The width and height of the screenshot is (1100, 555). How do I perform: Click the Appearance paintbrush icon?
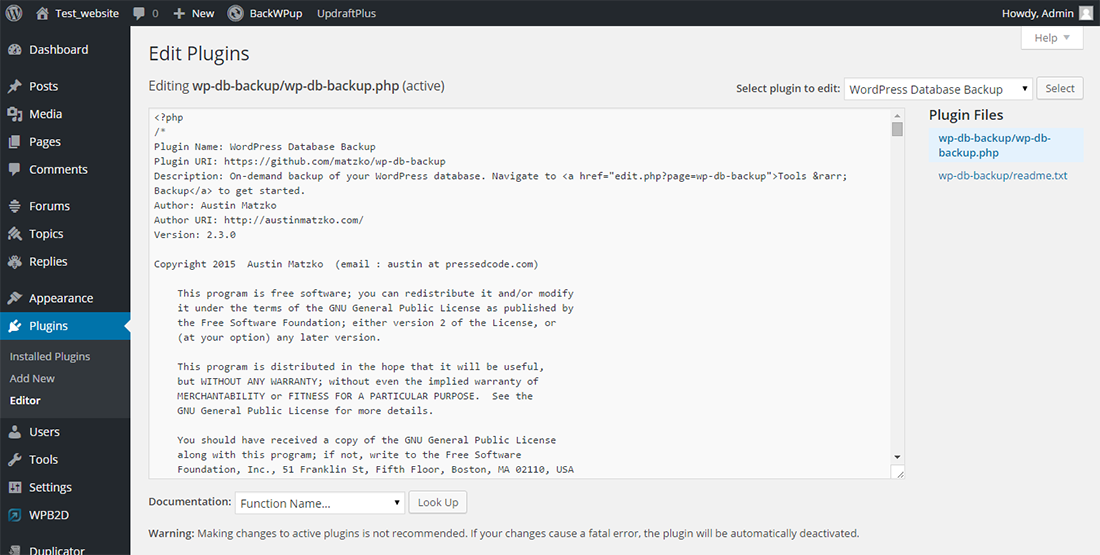(14, 298)
